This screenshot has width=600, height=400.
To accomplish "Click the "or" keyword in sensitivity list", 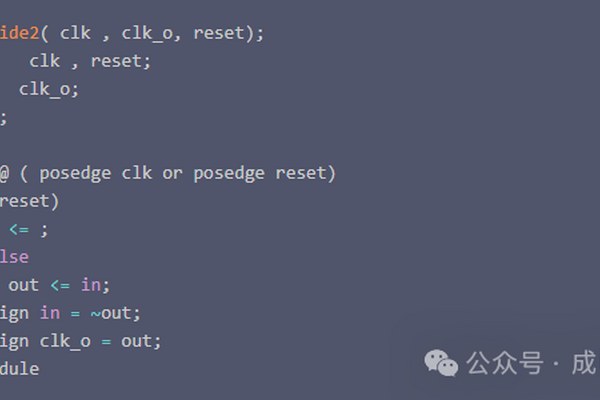I will (173, 173).
